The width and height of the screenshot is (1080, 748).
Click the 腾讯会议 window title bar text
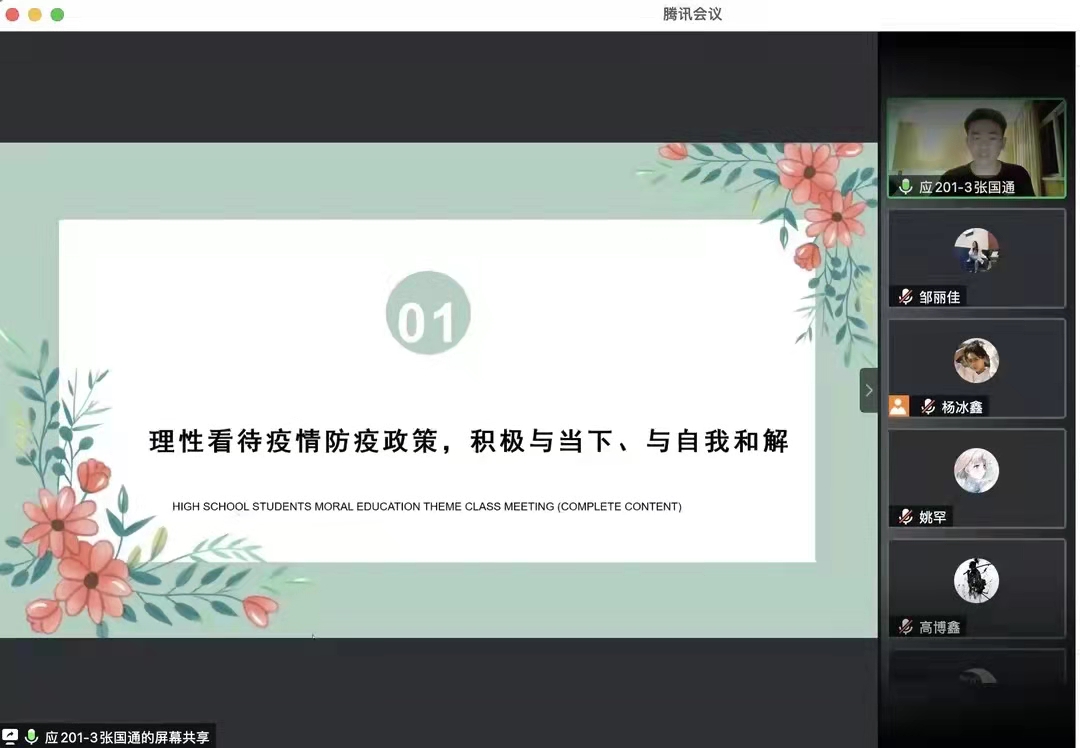point(692,14)
